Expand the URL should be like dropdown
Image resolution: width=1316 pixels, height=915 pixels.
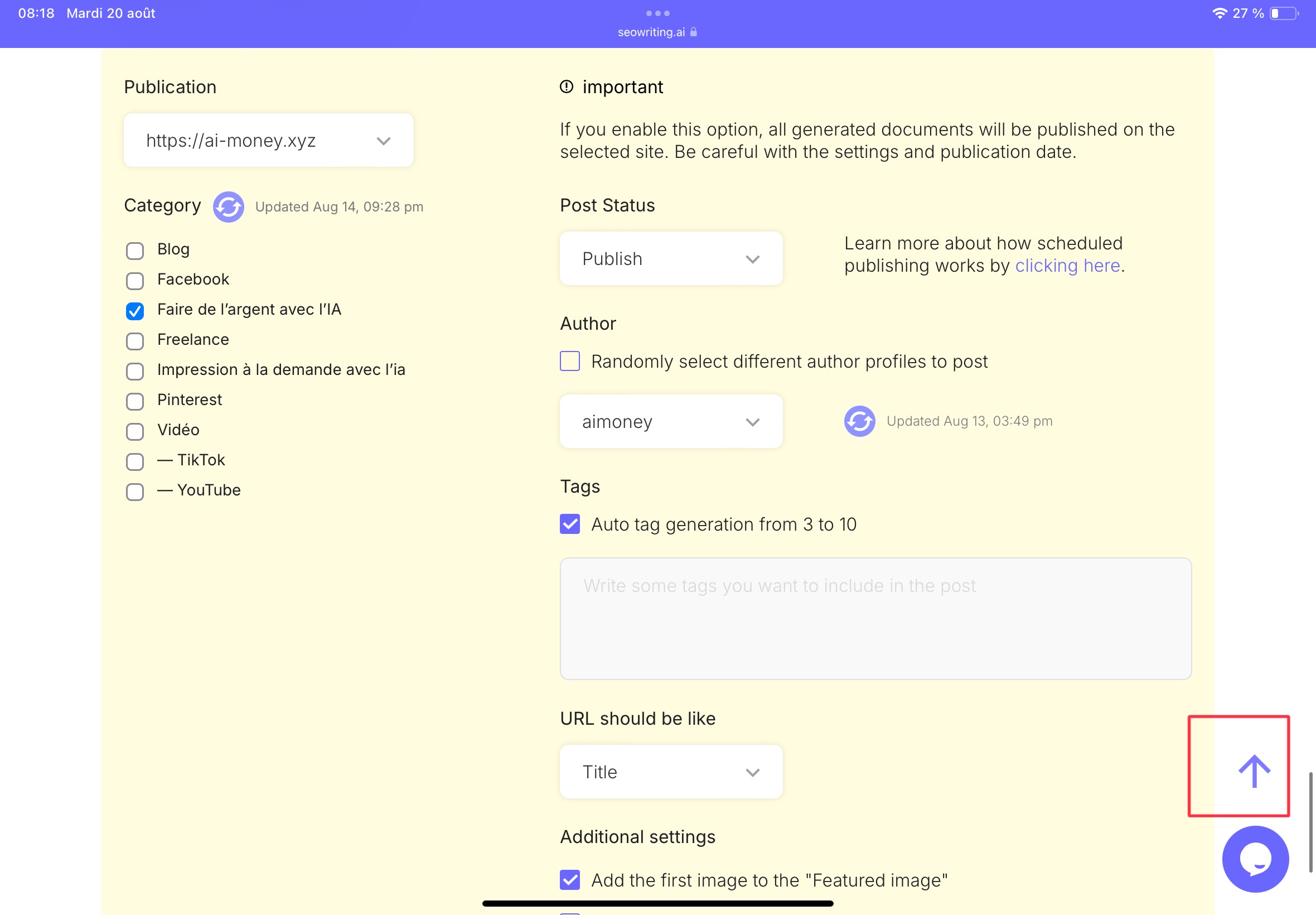click(670, 771)
